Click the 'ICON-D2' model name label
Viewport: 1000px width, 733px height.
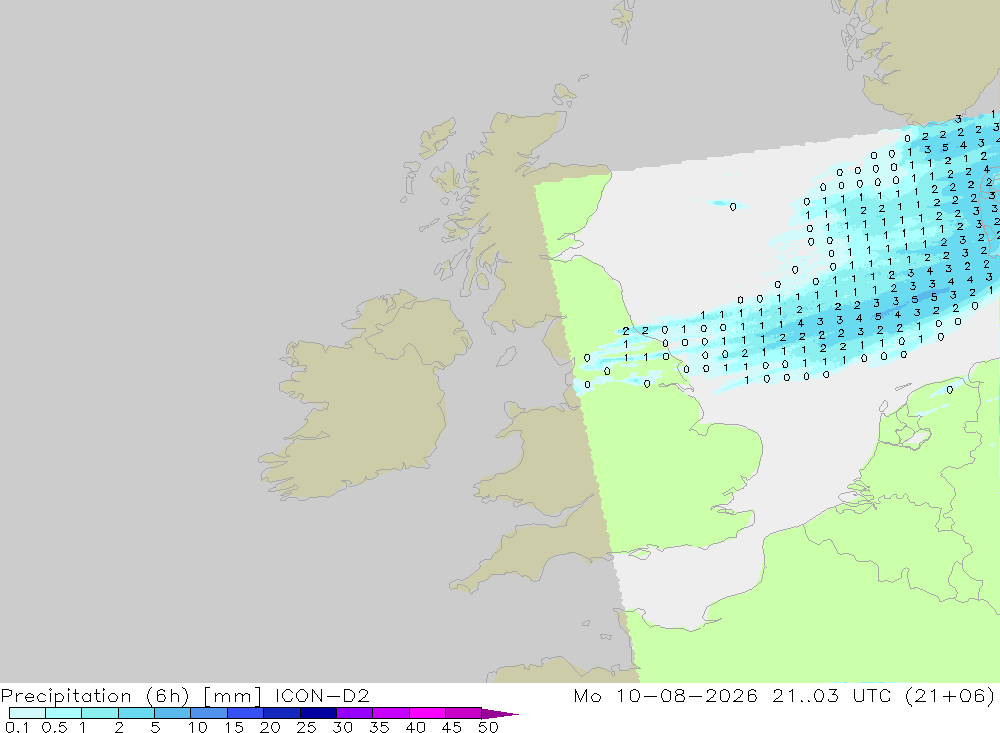(x=322, y=695)
